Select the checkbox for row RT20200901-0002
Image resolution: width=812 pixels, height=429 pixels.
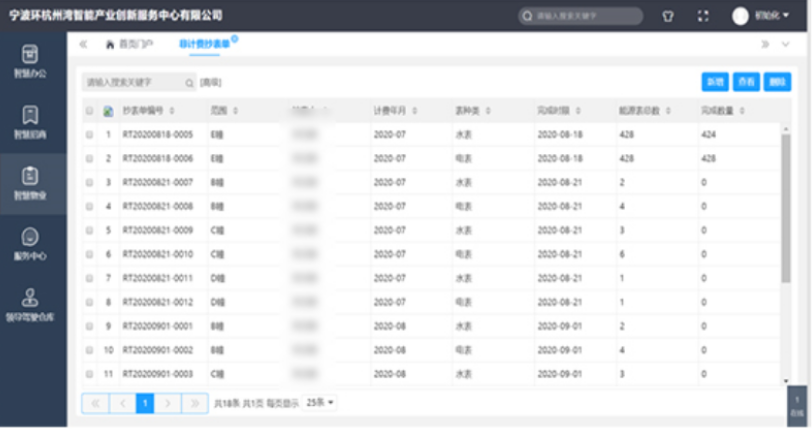point(90,350)
